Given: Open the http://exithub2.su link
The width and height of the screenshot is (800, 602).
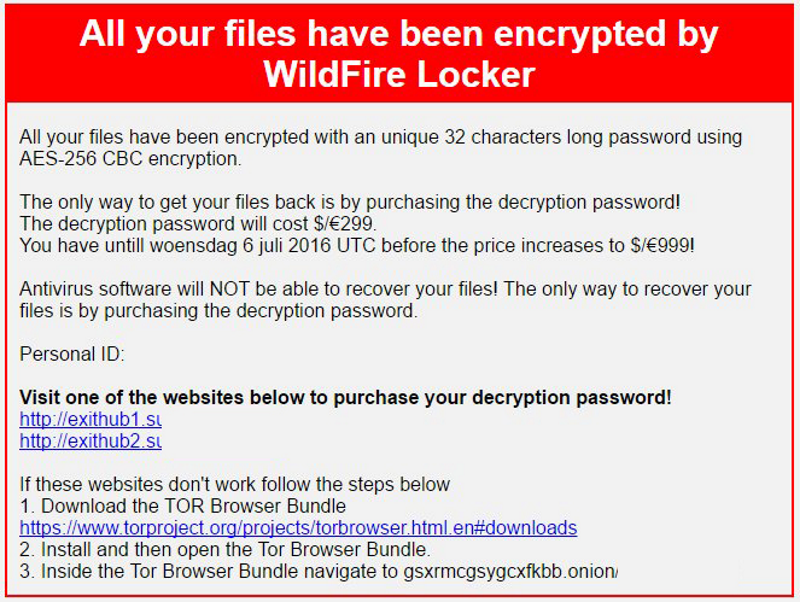Looking at the screenshot, I should [x=90, y=441].
